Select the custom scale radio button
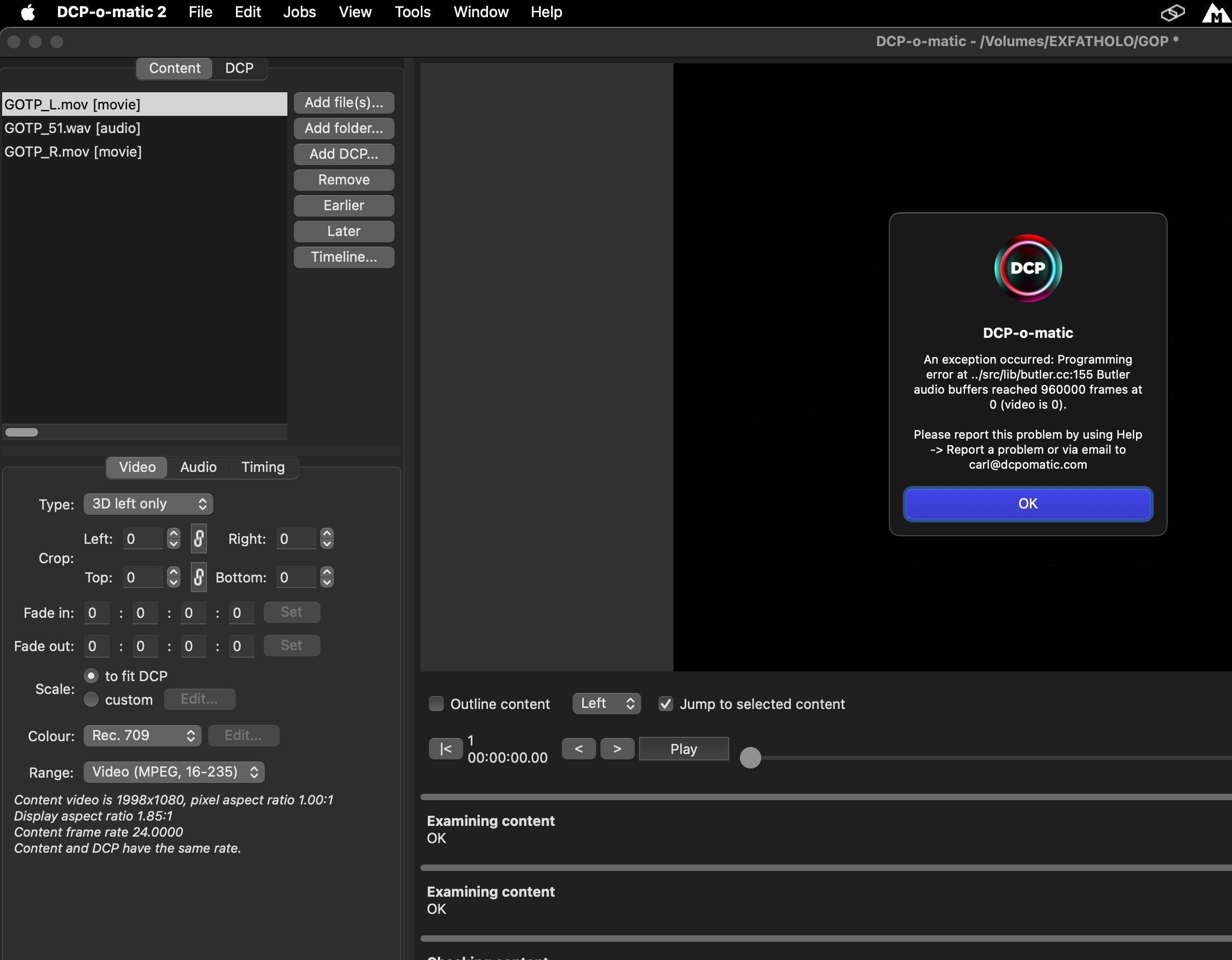1232x960 pixels. click(91, 700)
